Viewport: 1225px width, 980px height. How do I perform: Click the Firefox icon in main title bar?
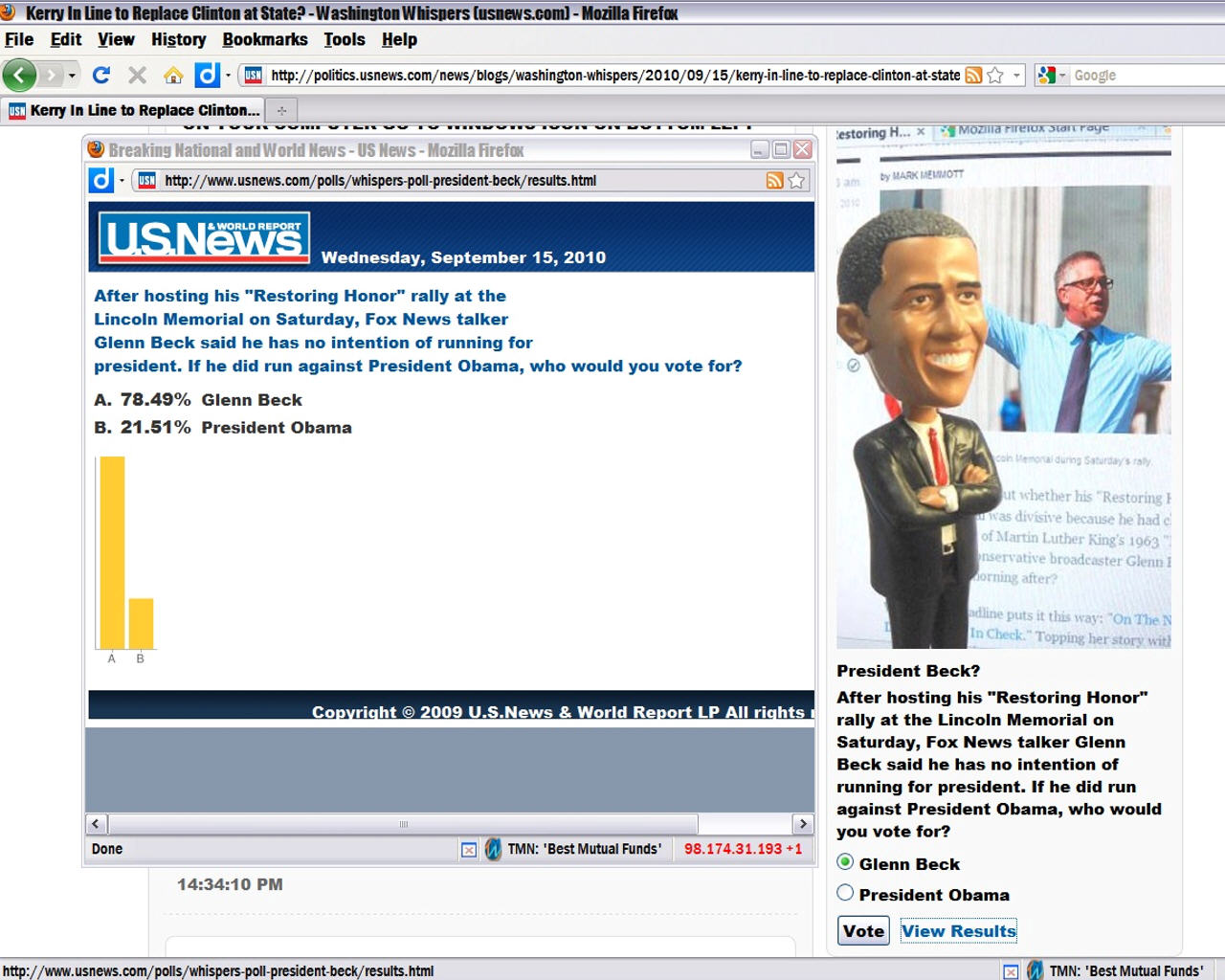pyautogui.click(x=9, y=12)
